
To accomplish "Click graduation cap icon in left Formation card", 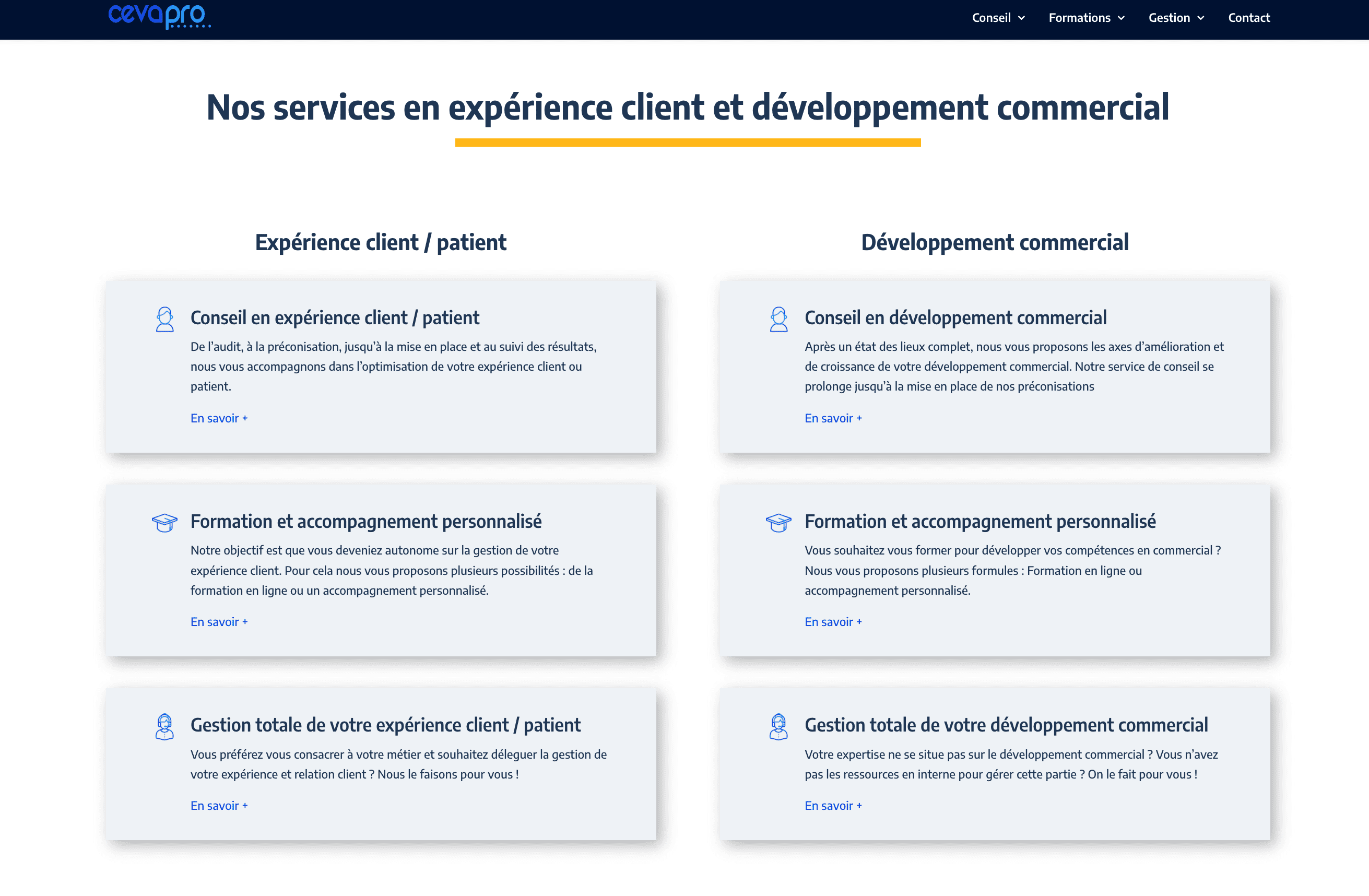I will pyautogui.click(x=164, y=523).
